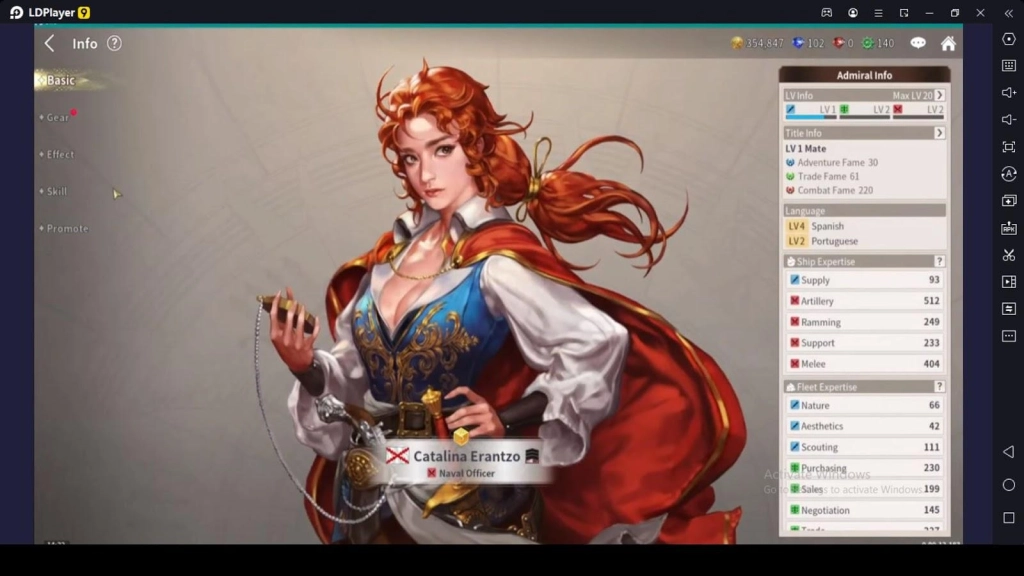This screenshot has height=576, width=1024.
Task: Go back using the arrow beside Info
Action: coord(49,43)
